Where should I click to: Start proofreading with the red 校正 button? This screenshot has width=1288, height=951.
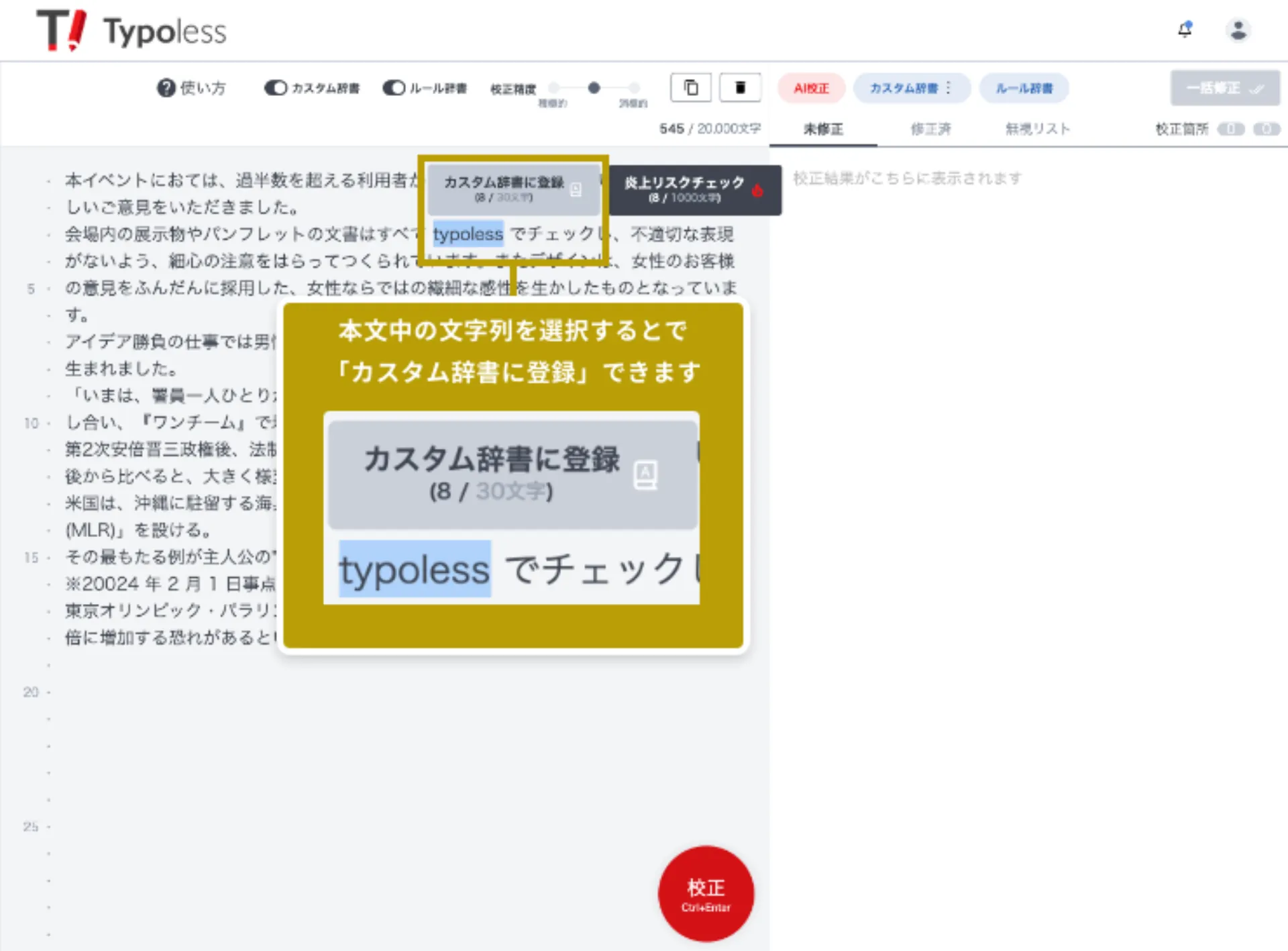(706, 894)
